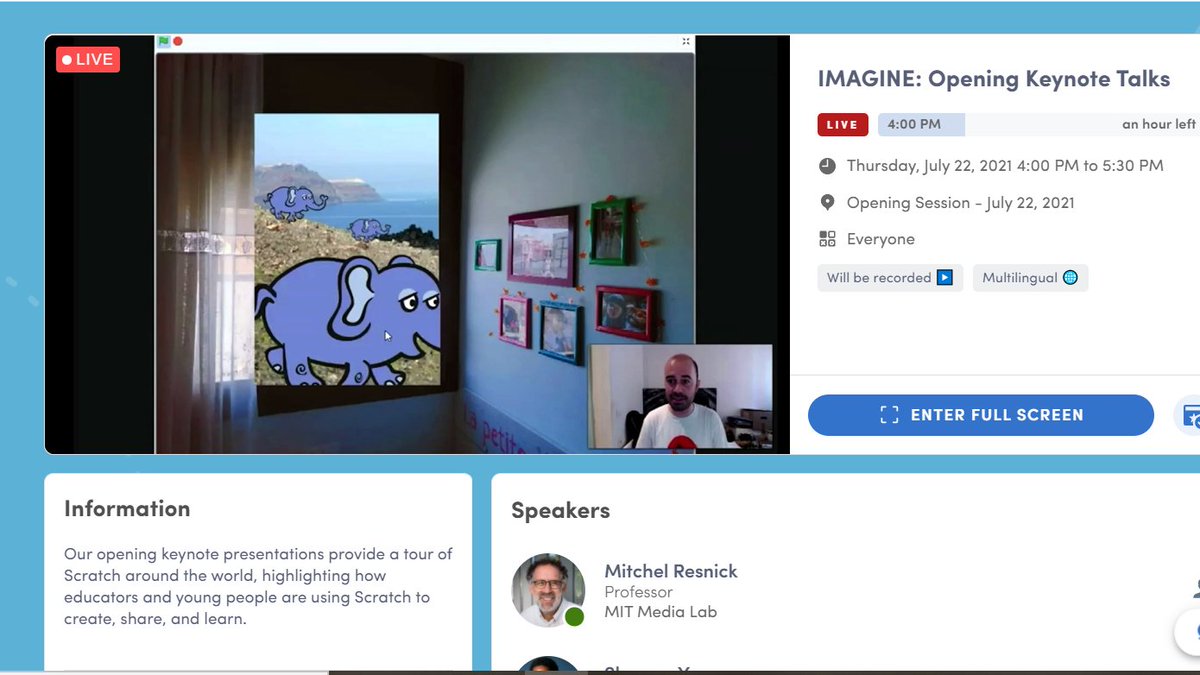The height and width of the screenshot is (675, 1200).
Task: Click the clock icon beside the date
Action: [827, 166]
